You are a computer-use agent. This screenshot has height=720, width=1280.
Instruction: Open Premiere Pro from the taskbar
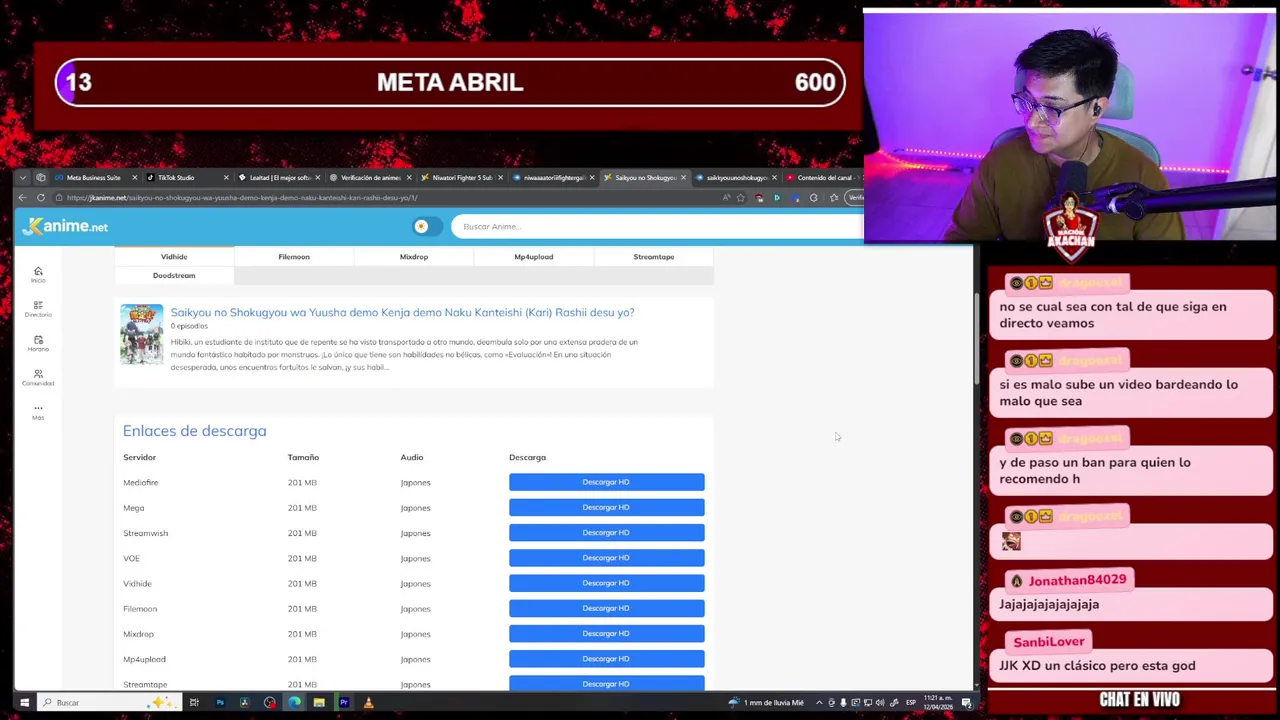[344, 702]
